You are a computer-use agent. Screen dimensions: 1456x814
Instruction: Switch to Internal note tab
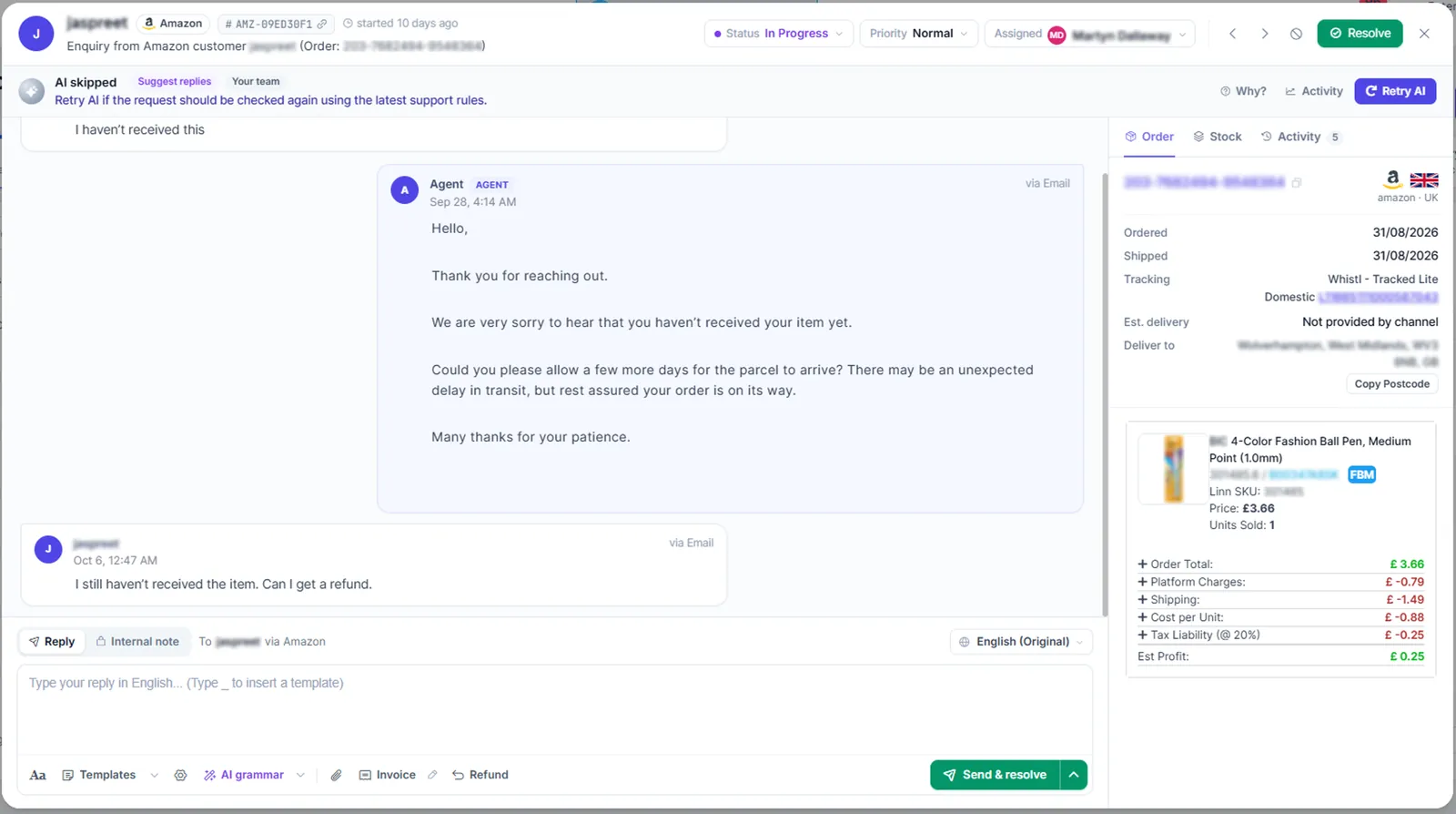pos(137,642)
